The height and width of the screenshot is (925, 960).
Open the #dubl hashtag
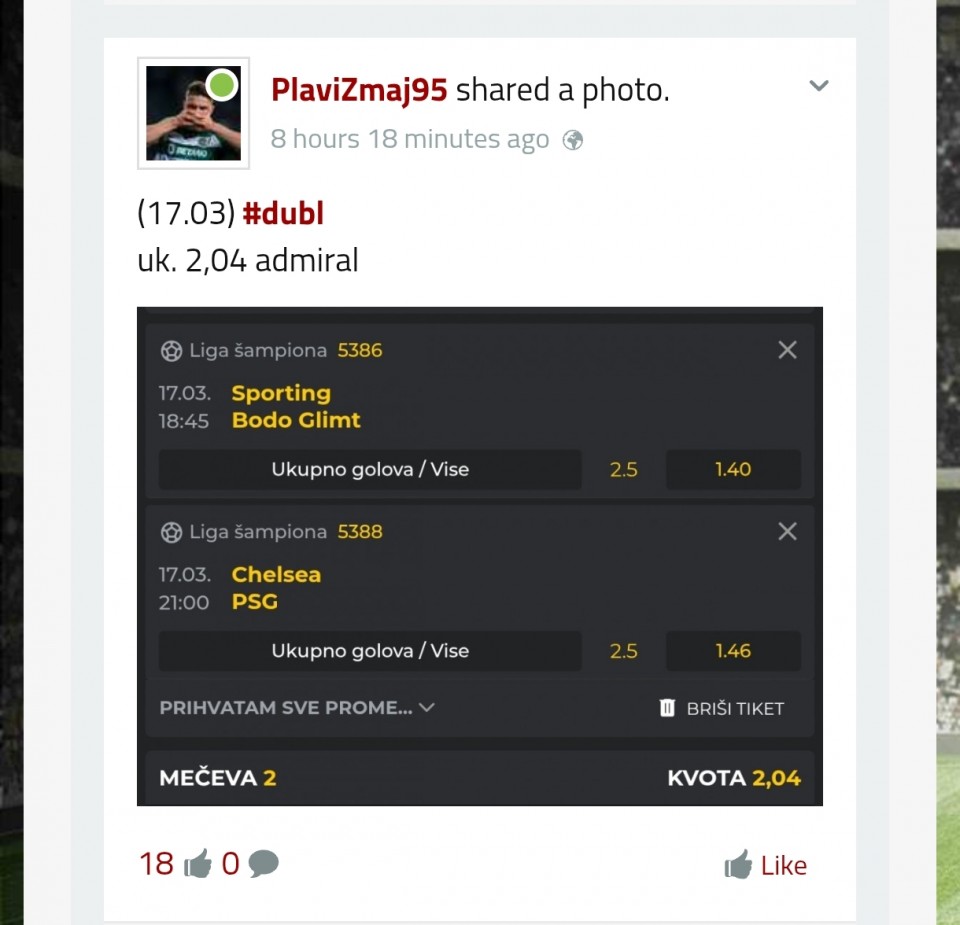pos(283,214)
